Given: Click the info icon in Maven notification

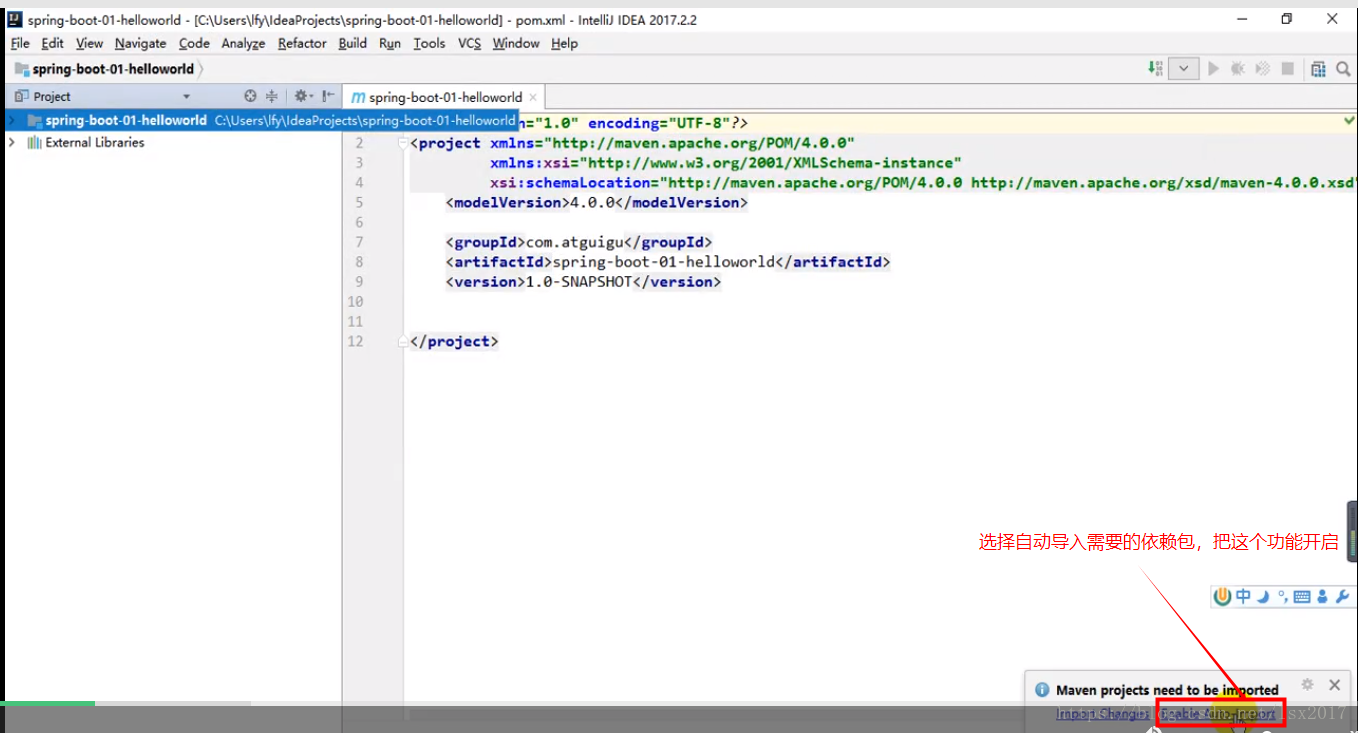Looking at the screenshot, I should coord(1042,690).
